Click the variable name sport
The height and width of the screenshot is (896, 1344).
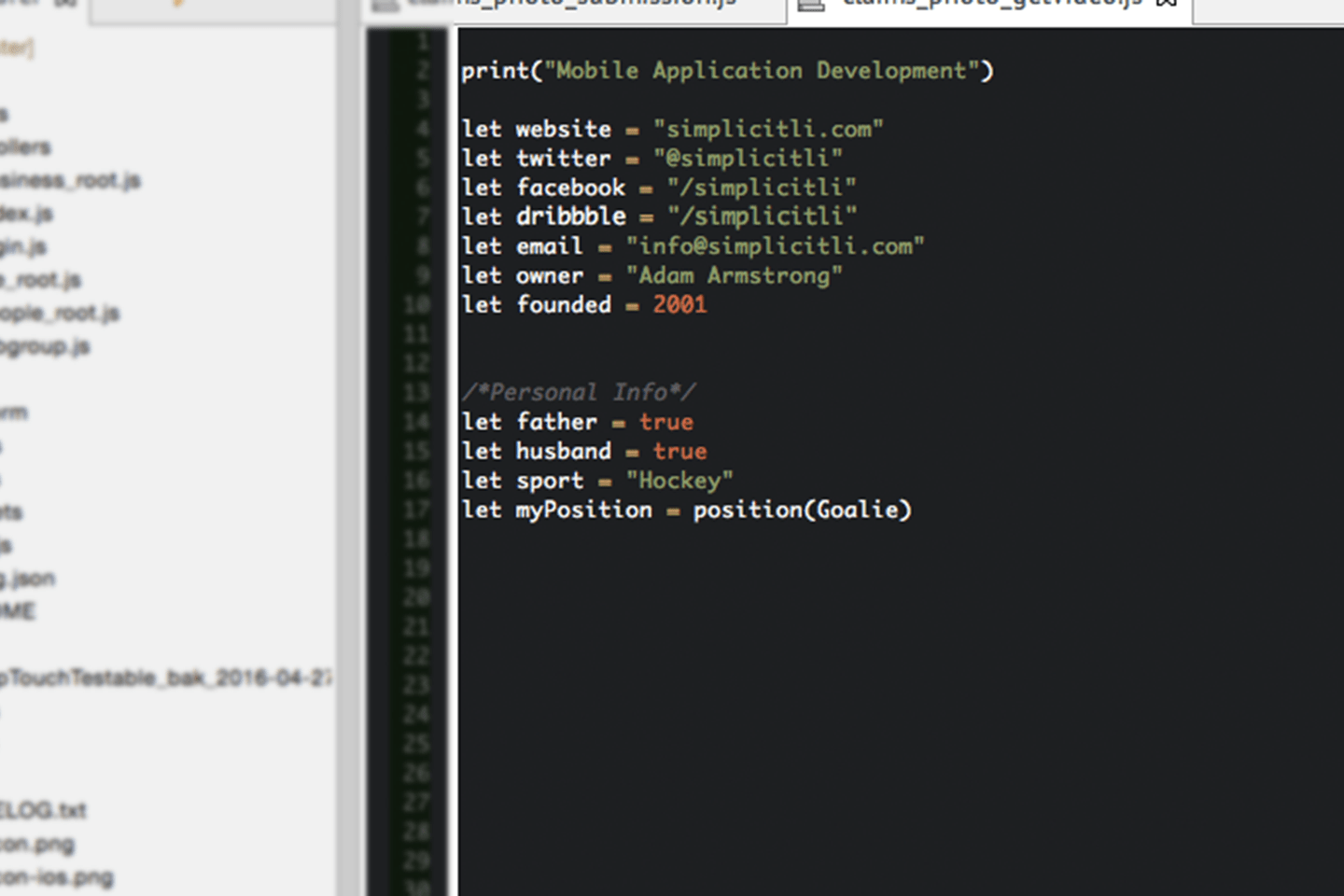click(x=550, y=481)
